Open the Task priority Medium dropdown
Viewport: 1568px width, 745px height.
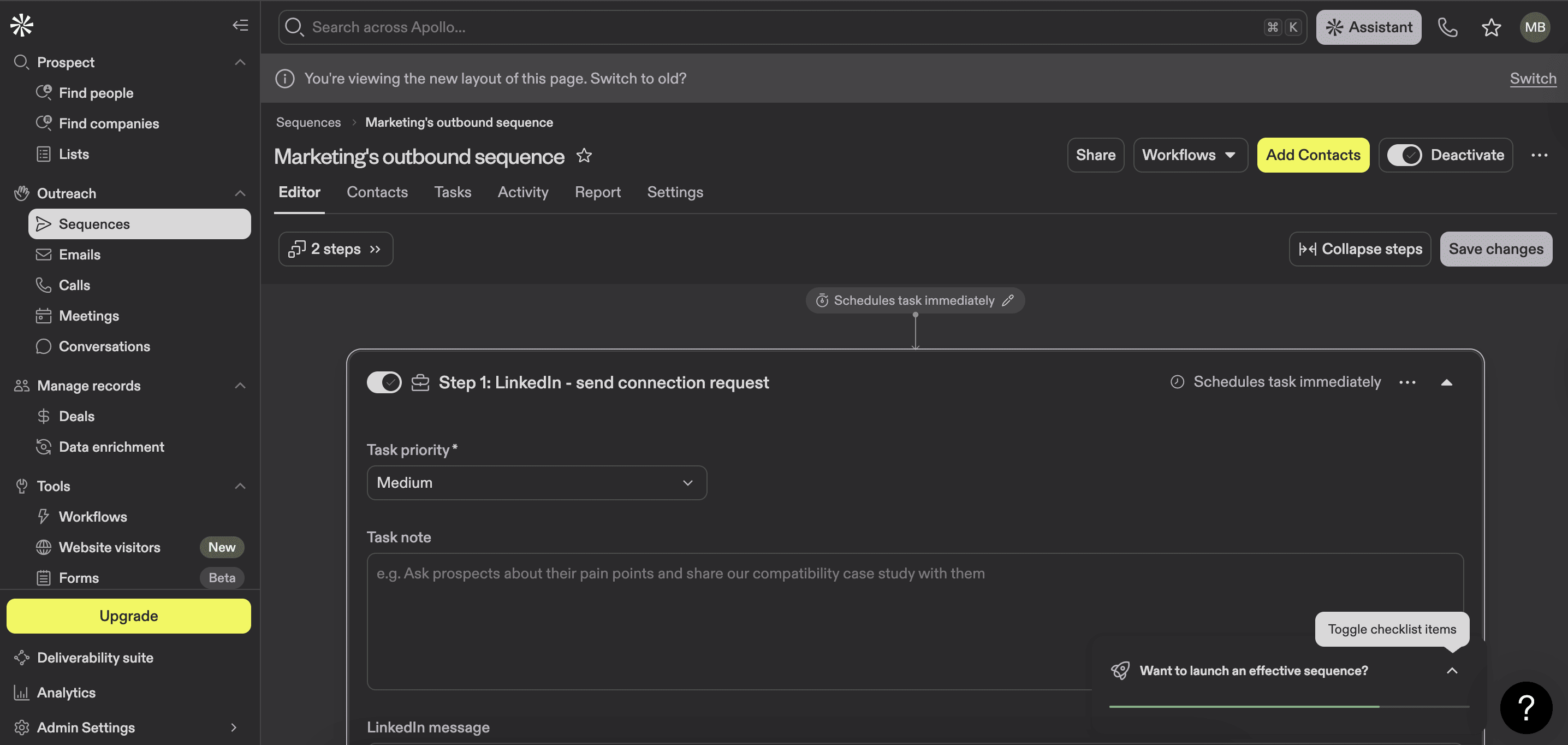536,483
